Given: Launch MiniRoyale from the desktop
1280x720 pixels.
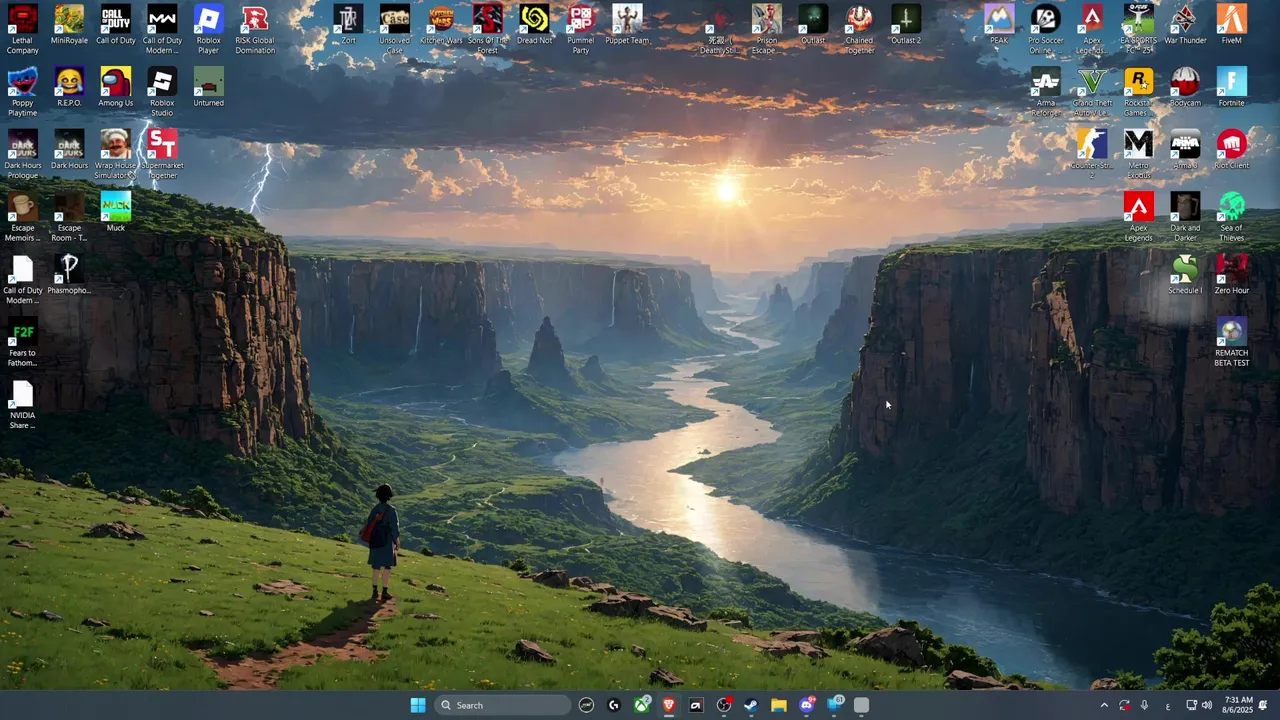Looking at the screenshot, I should click(69, 25).
